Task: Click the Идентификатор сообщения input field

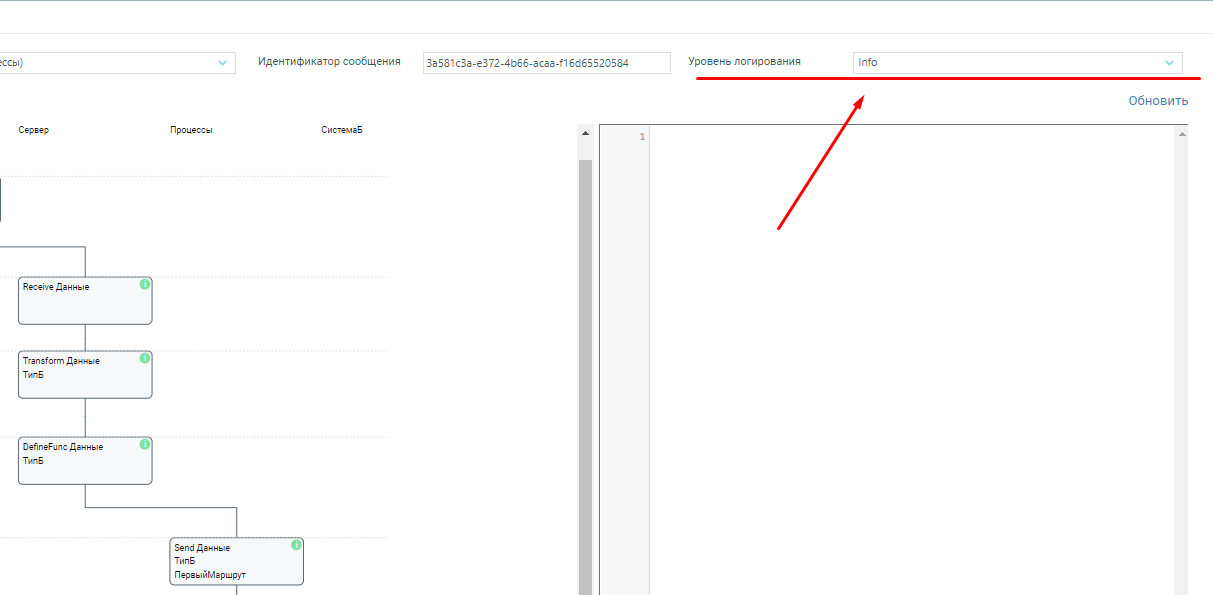Action: 546,63
